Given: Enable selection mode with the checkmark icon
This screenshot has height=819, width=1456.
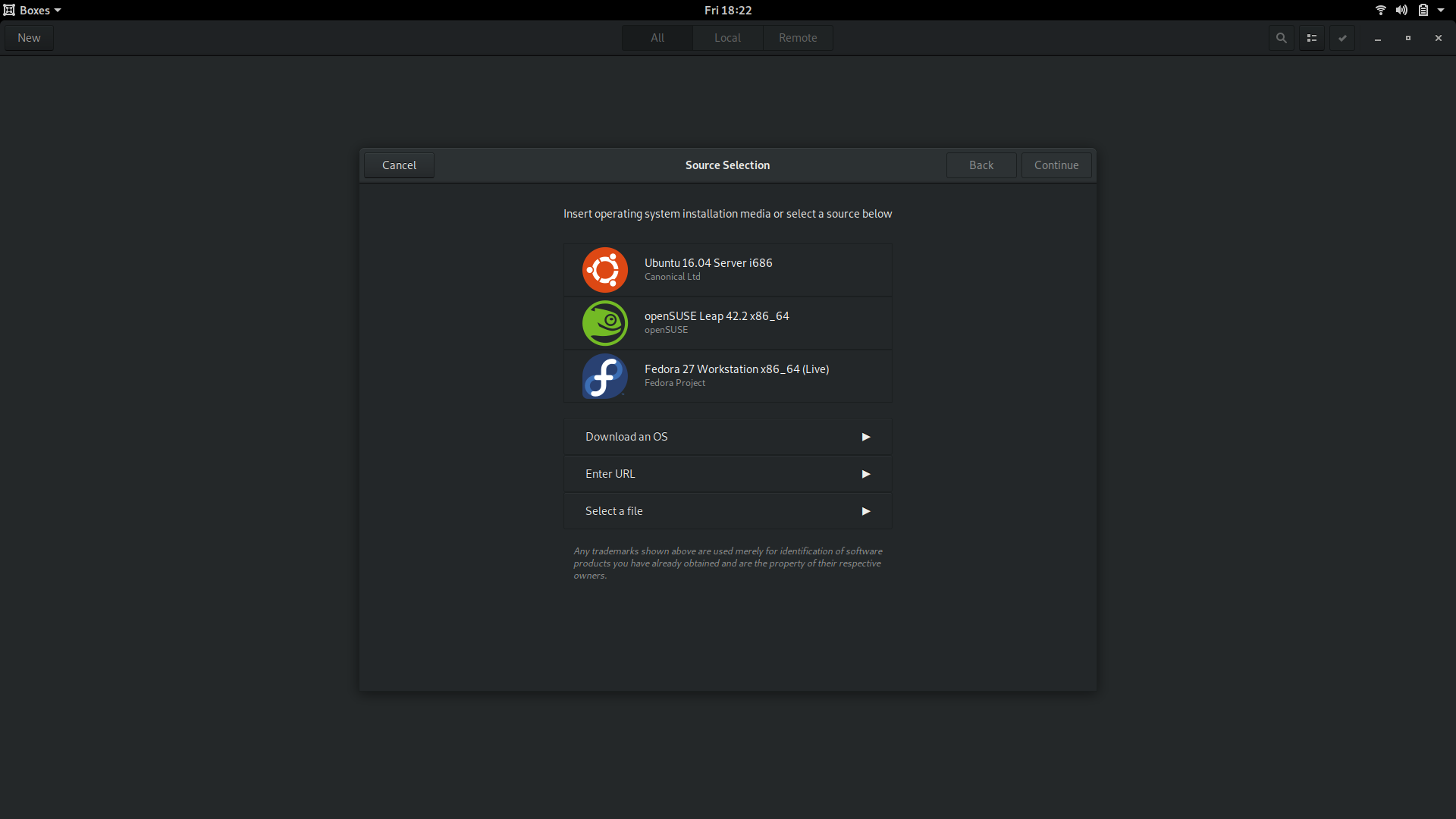Looking at the screenshot, I should click(x=1341, y=38).
